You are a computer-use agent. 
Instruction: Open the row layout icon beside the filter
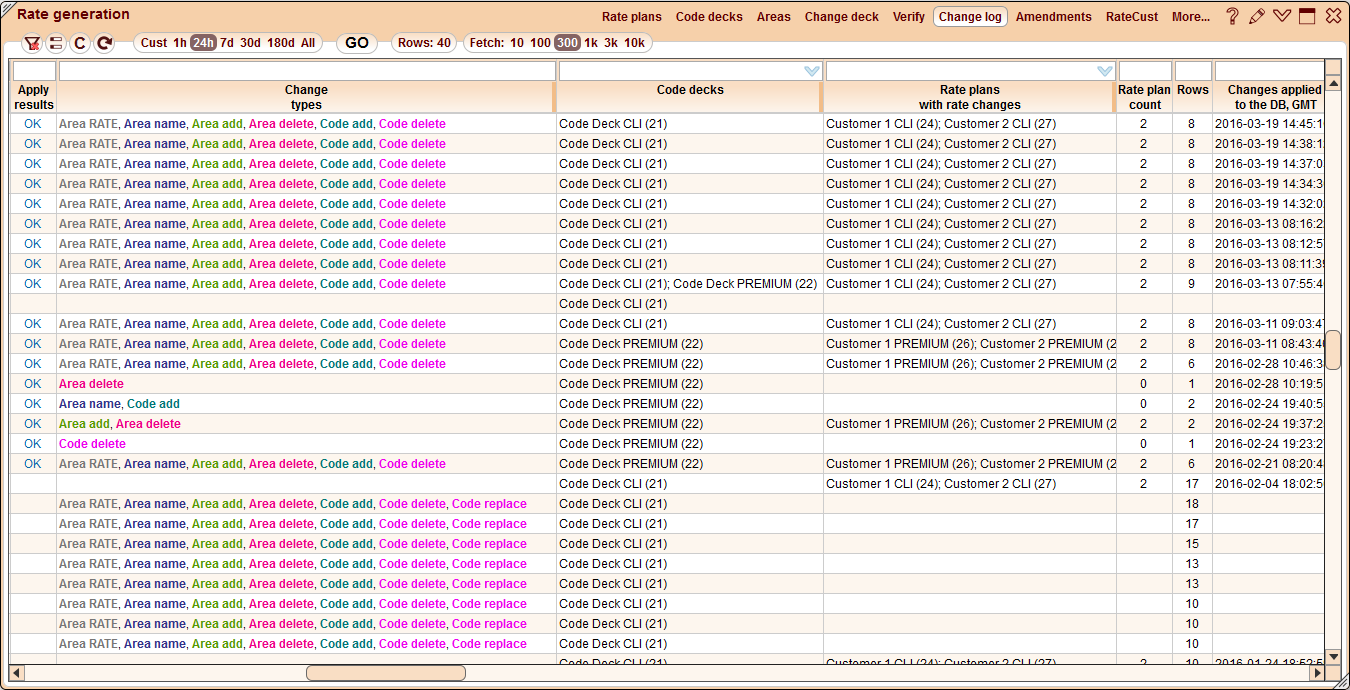click(x=57, y=42)
